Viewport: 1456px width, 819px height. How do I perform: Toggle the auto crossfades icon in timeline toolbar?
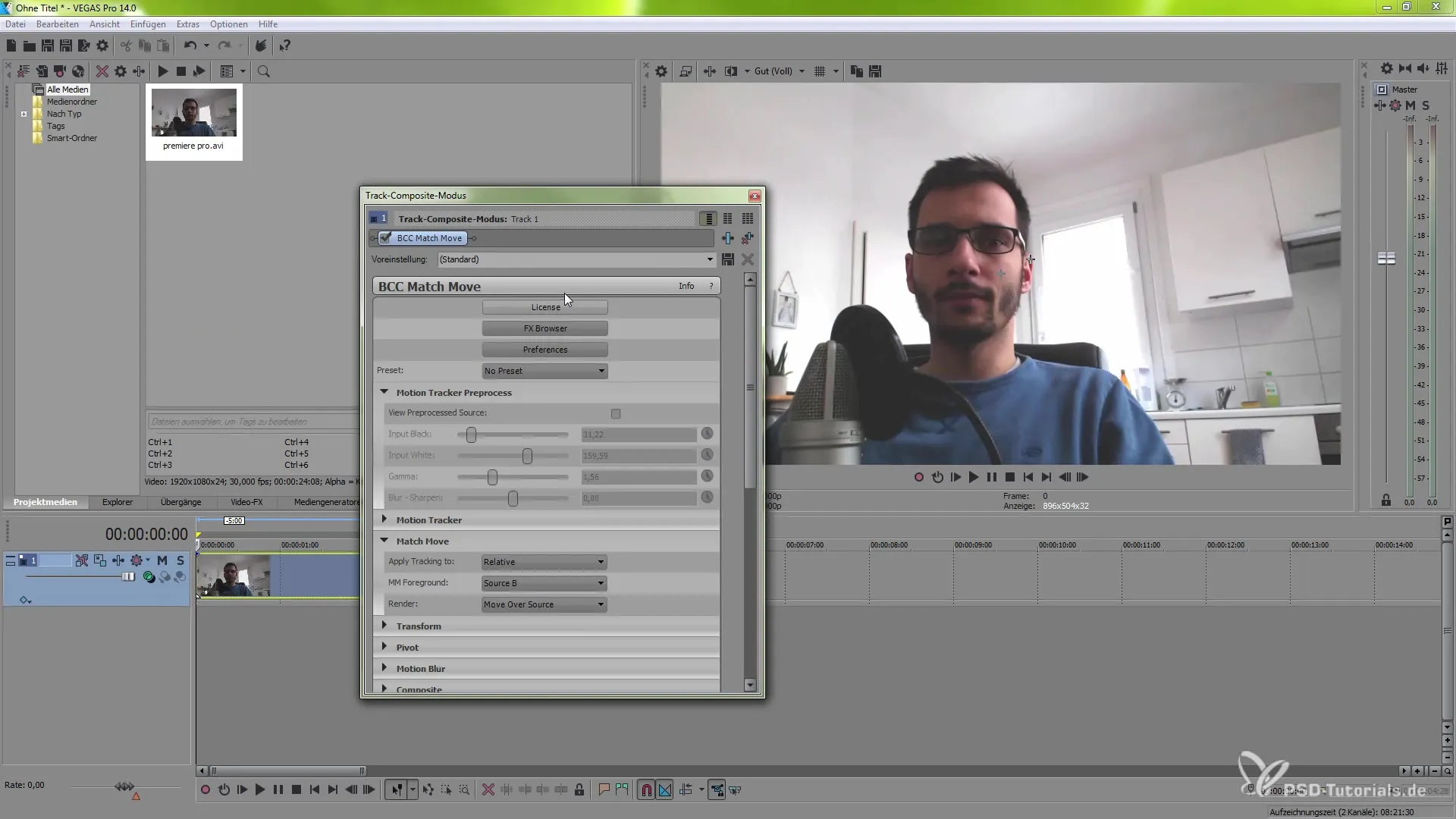pyautogui.click(x=665, y=790)
